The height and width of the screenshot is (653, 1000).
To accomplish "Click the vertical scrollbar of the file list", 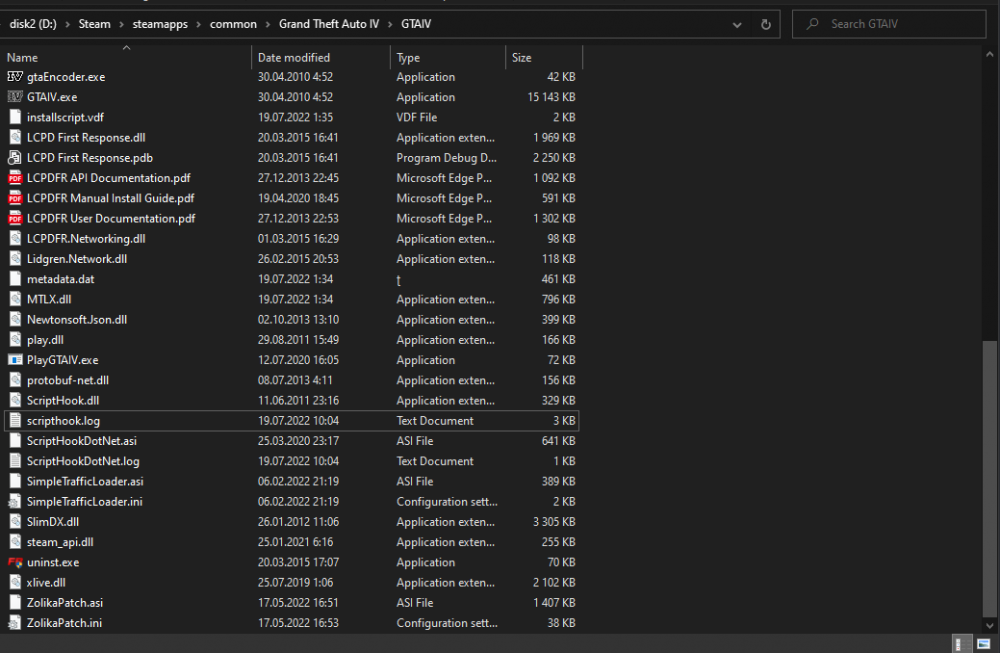I will pyautogui.click(x=991, y=480).
